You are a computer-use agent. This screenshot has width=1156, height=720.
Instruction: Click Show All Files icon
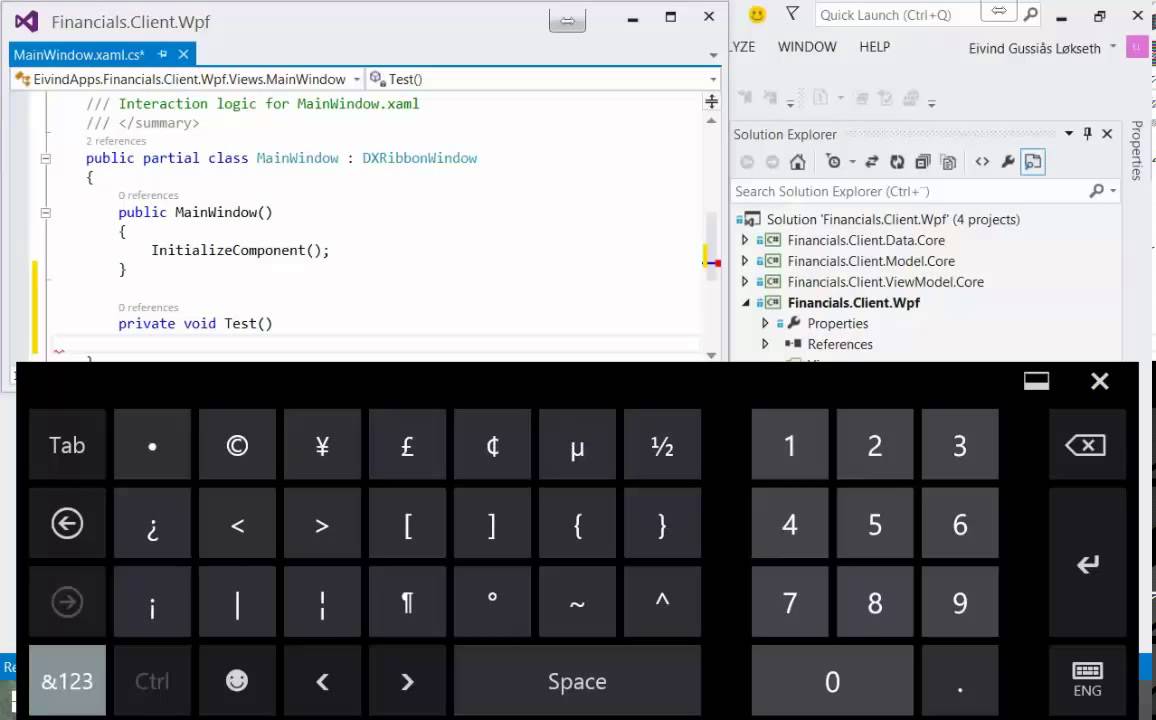[949, 162]
